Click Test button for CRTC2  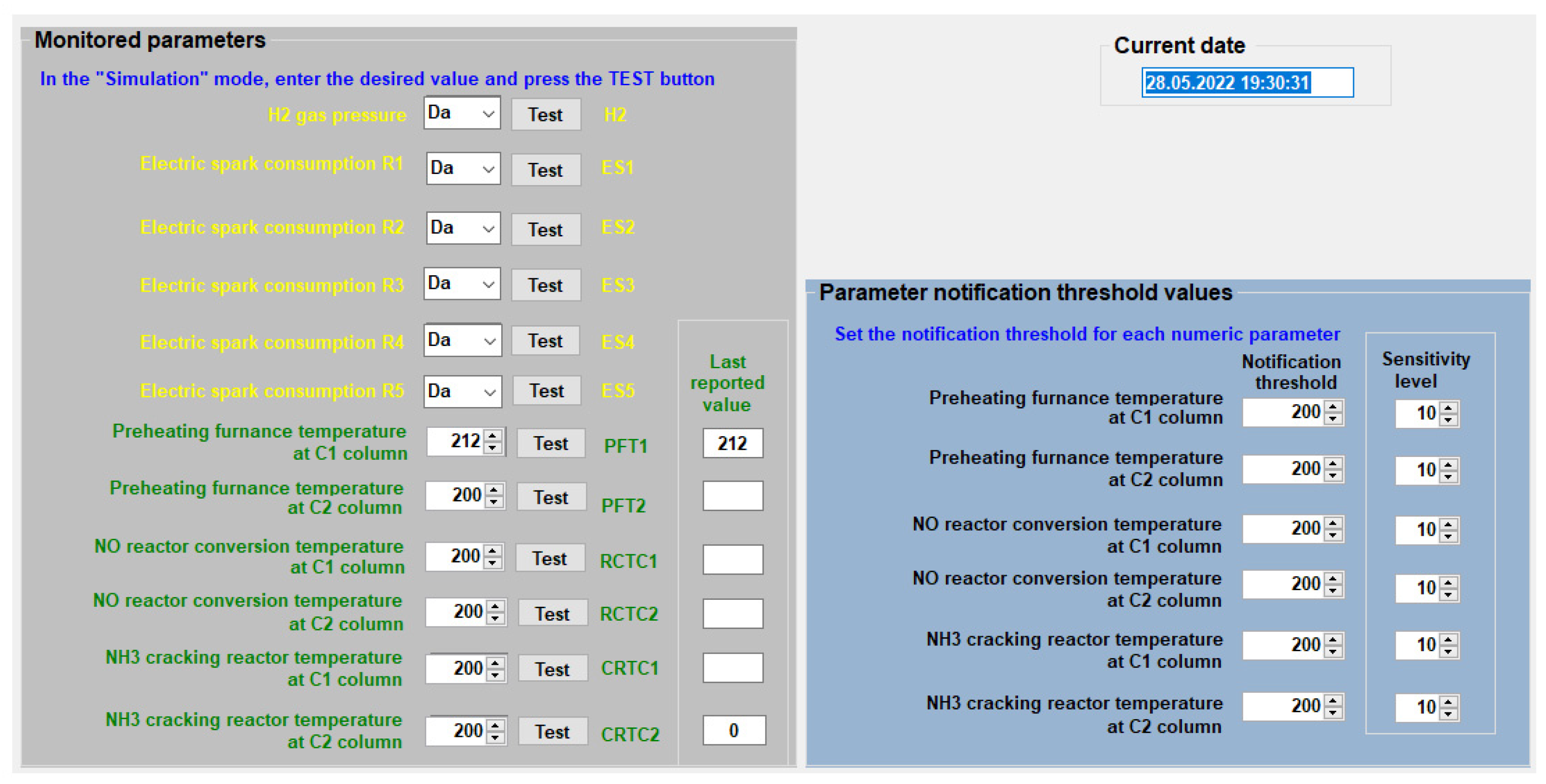point(552,731)
